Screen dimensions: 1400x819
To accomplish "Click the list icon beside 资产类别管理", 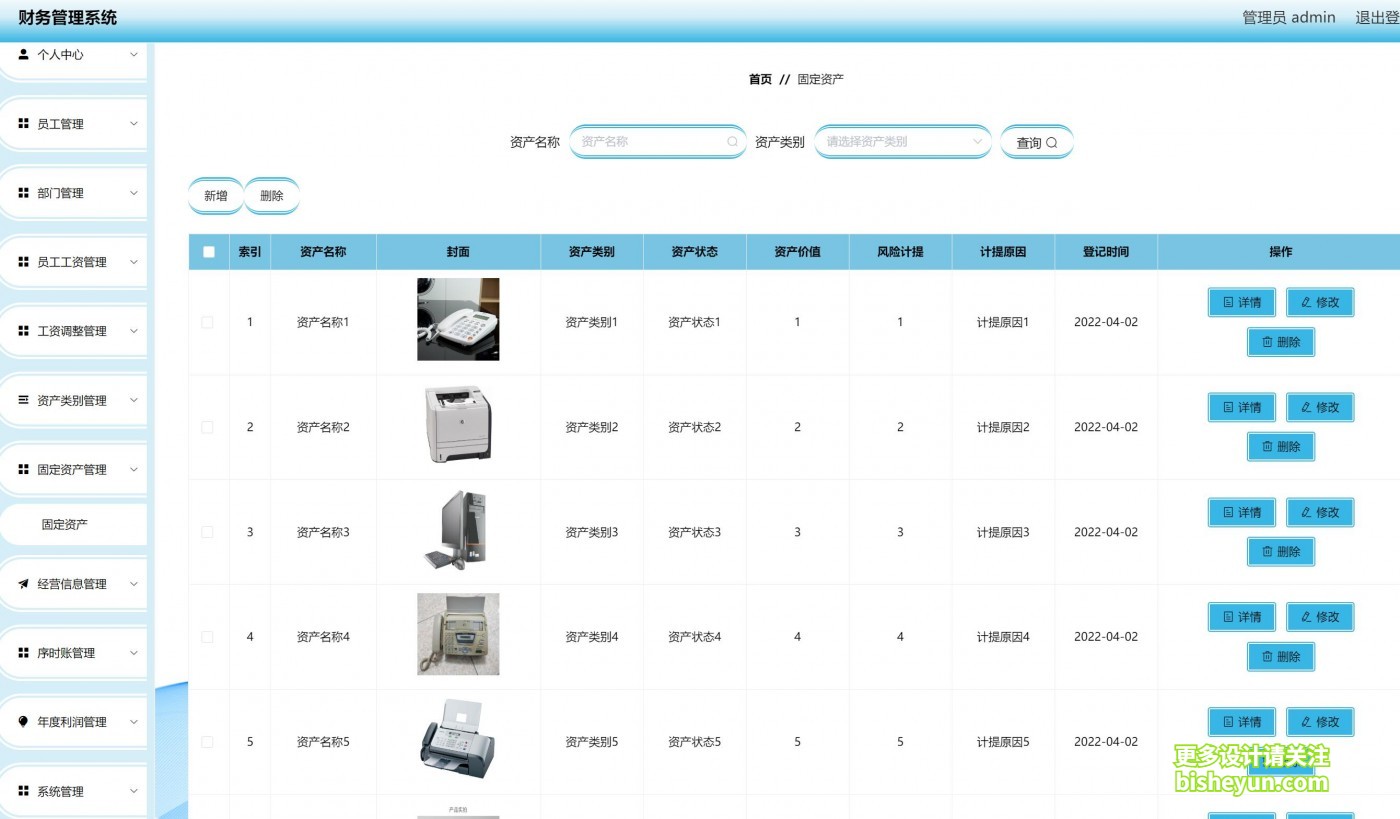I will tap(24, 400).
